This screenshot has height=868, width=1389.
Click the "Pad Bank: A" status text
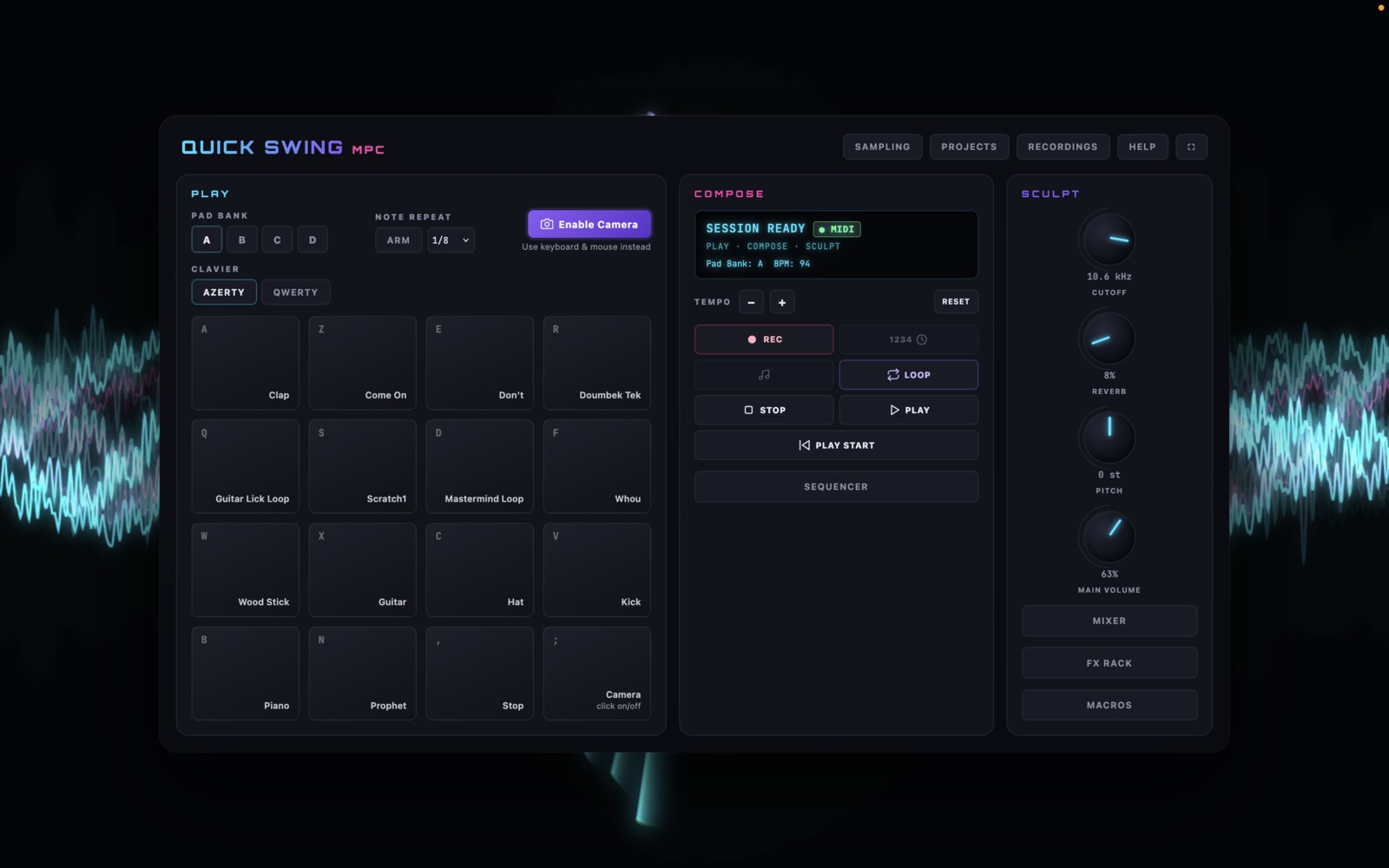point(734,264)
